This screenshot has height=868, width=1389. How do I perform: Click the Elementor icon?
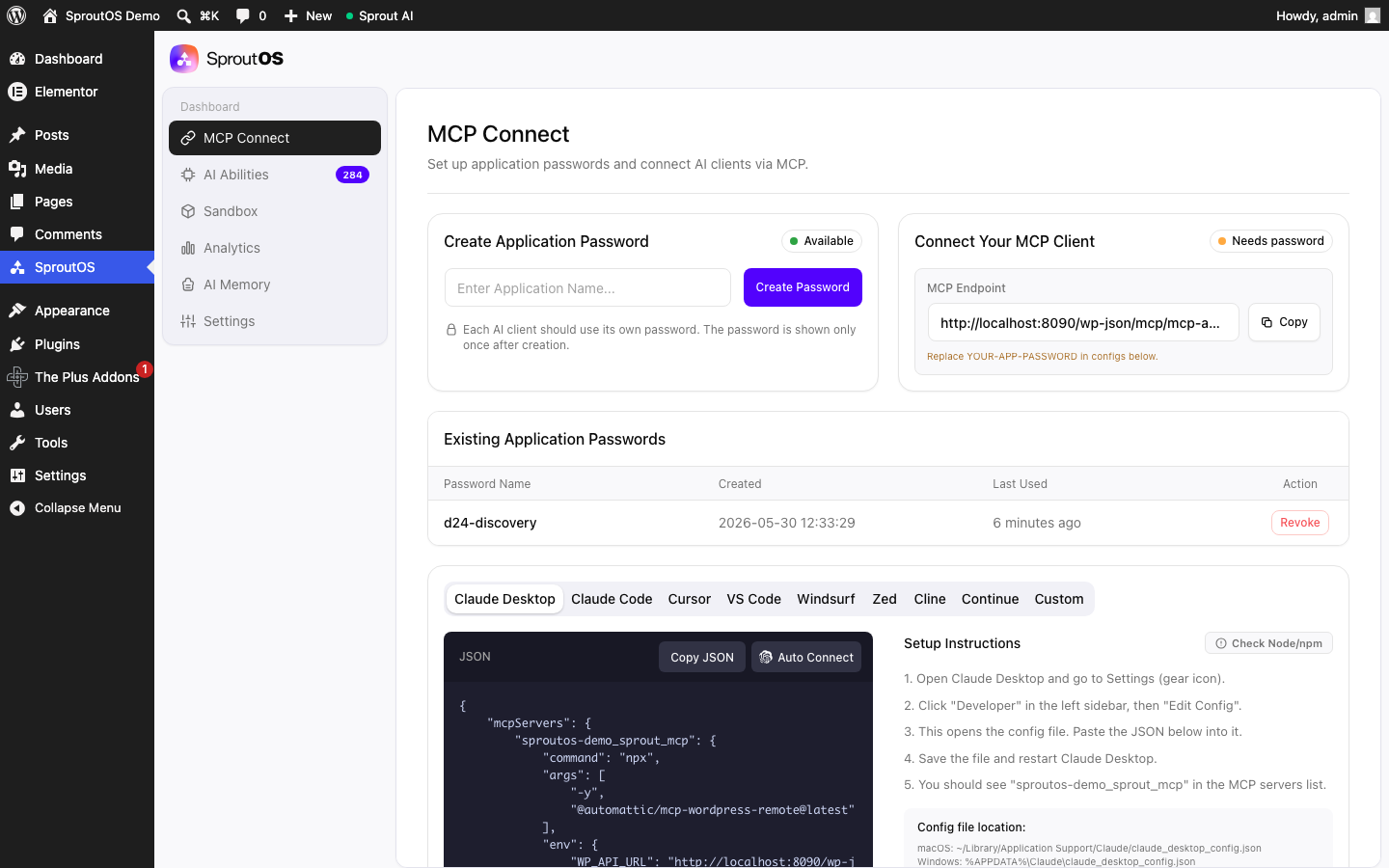tap(17, 92)
